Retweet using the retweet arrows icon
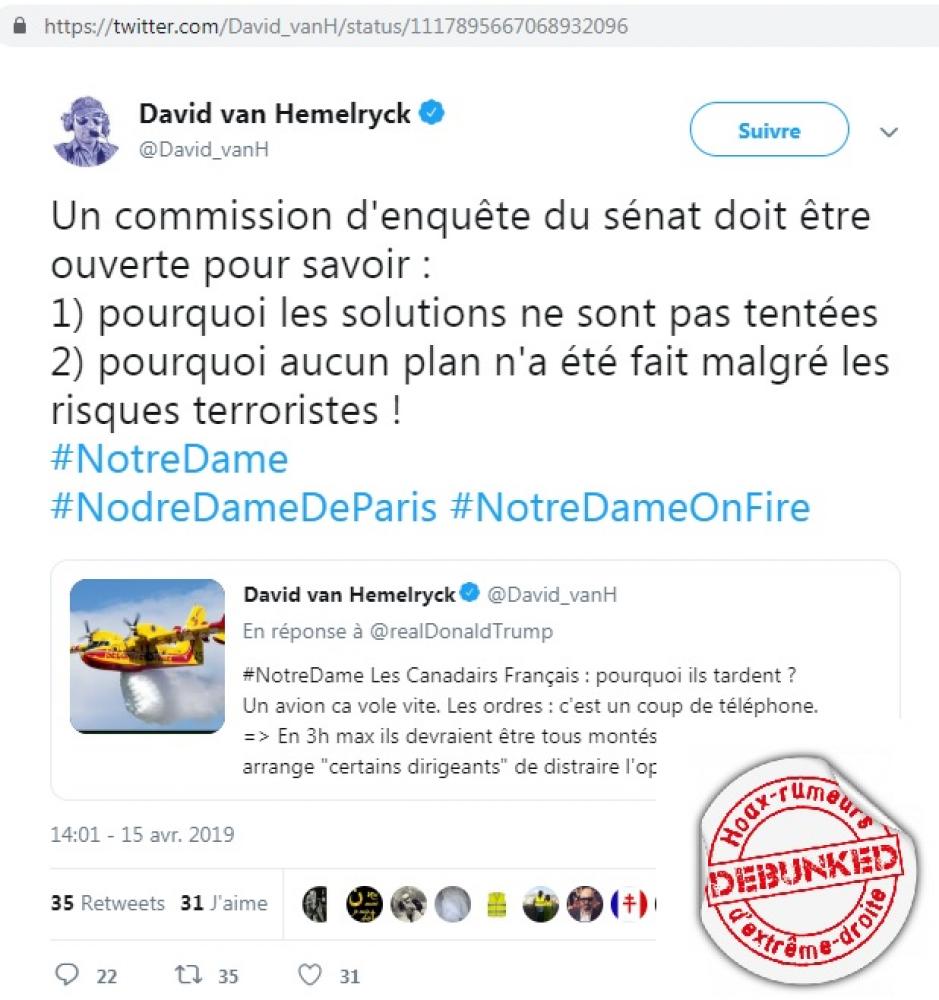Viewport: 939px width, 1000px height. (x=189, y=974)
